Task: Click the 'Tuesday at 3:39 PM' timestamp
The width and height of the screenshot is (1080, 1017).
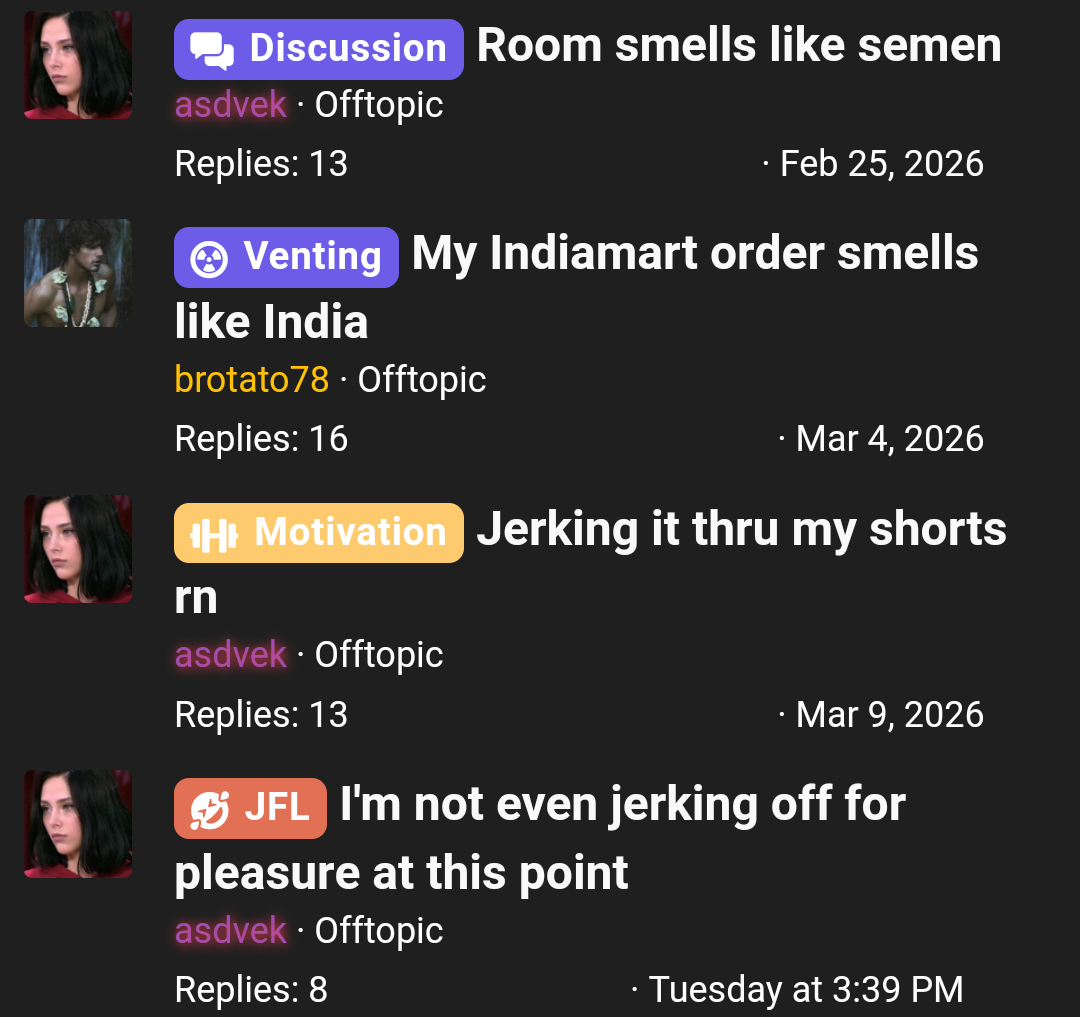Action: [x=806, y=990]
